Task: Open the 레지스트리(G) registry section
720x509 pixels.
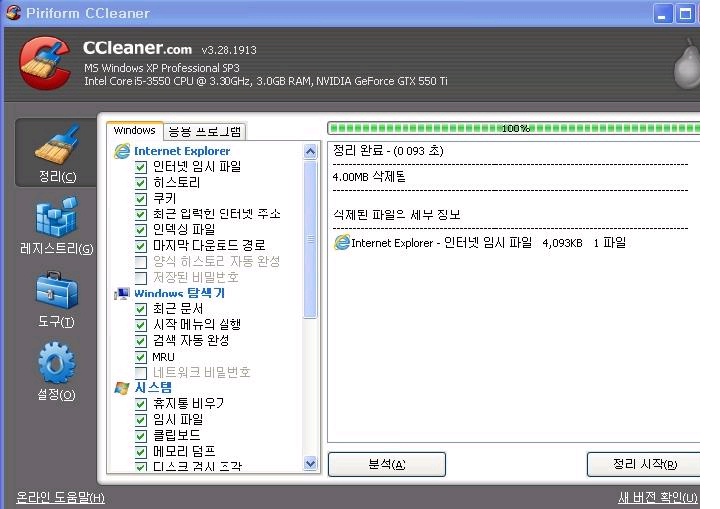Action: point(56,226)
